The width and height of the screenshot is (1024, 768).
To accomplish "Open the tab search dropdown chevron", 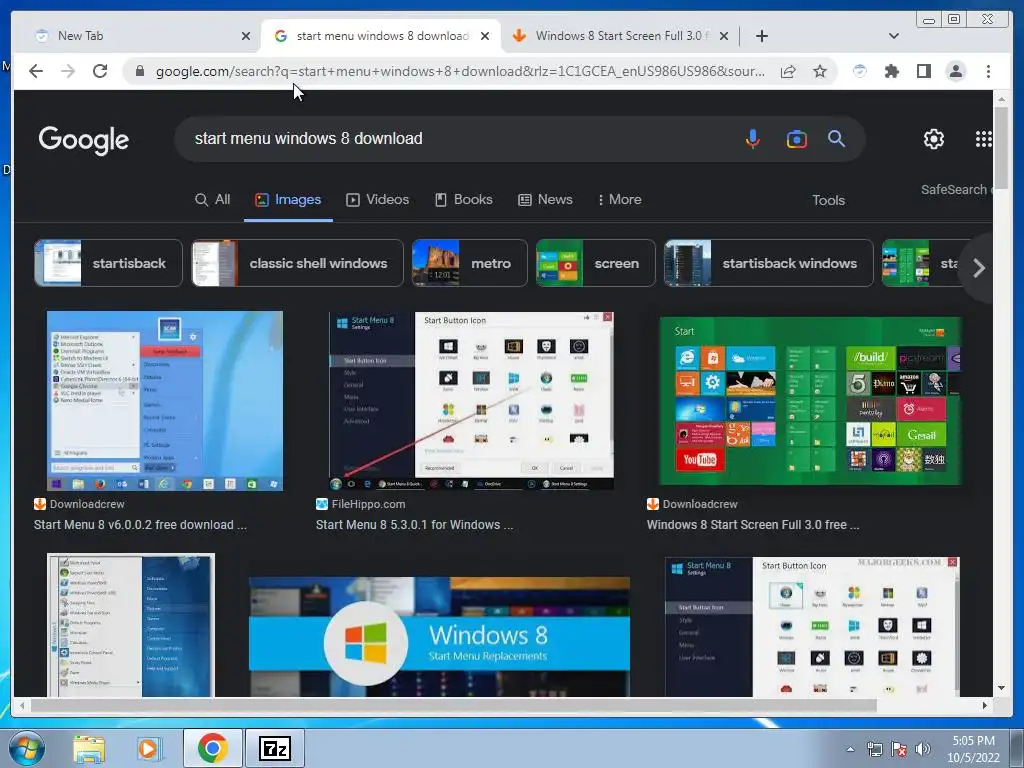I will 894,36.
